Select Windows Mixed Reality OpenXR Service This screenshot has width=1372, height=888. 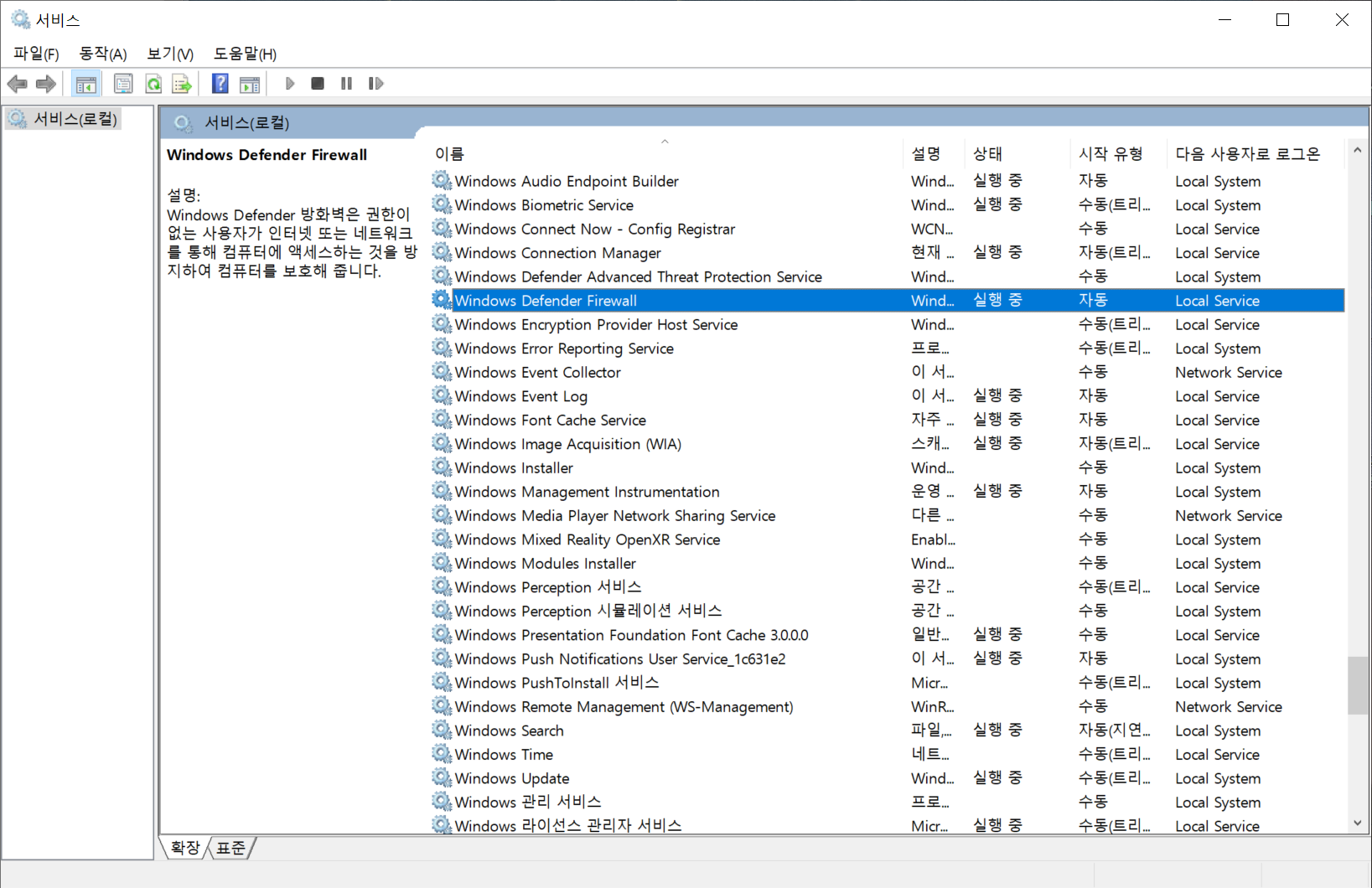[x=888, y=540]
